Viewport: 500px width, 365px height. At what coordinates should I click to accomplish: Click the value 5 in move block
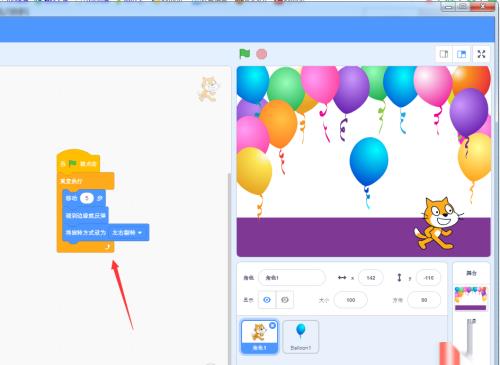87,198
